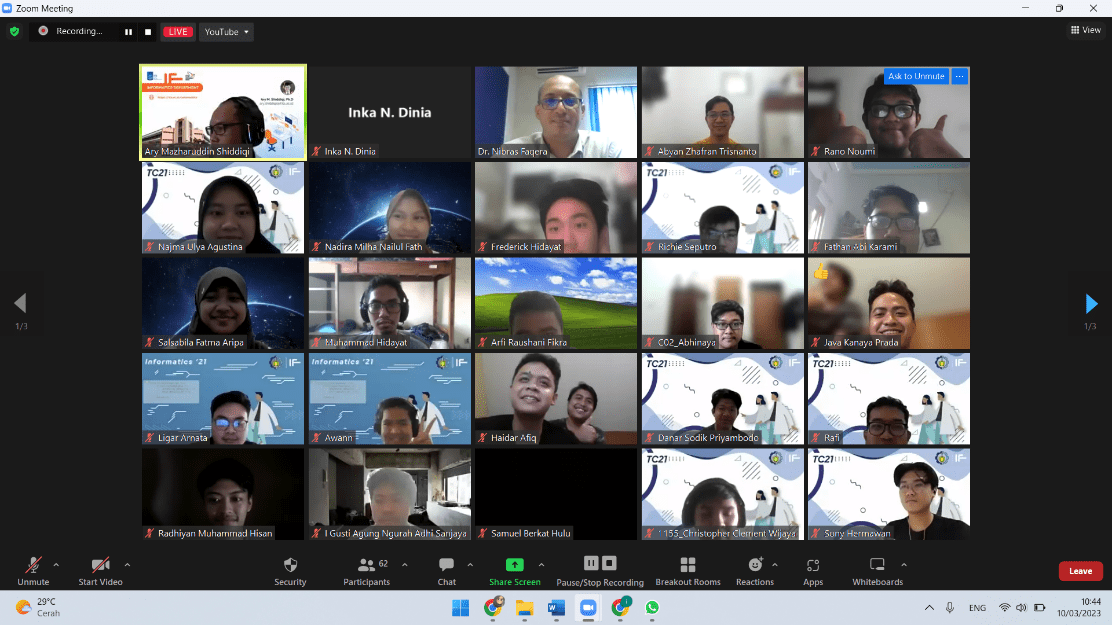
Task: Open Breakout Rooms
Action: tap(687, 566)
